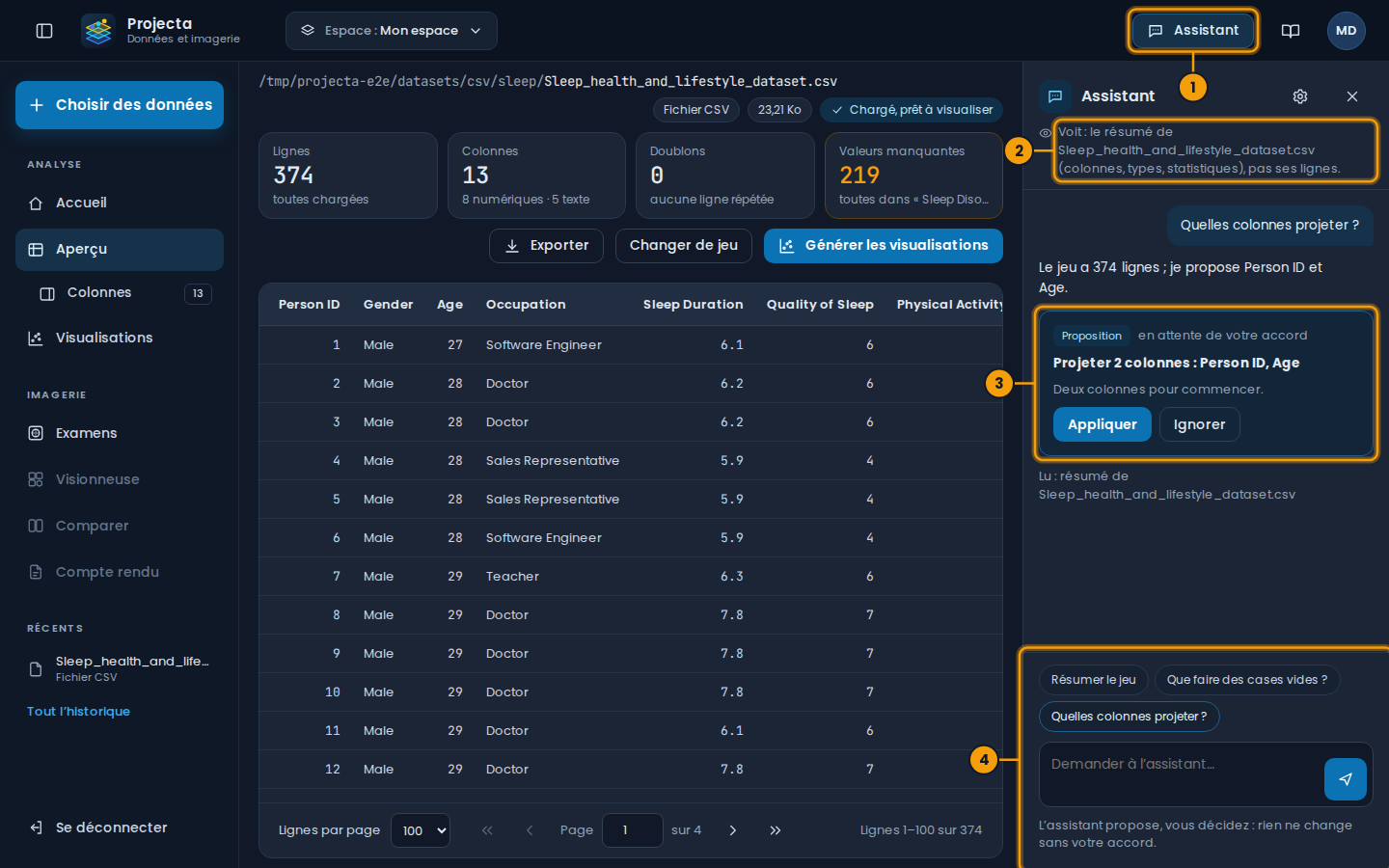Screen dimensions: 1389x868
Task: Sort by Sleep Duration column header
Action: [694, 305]
